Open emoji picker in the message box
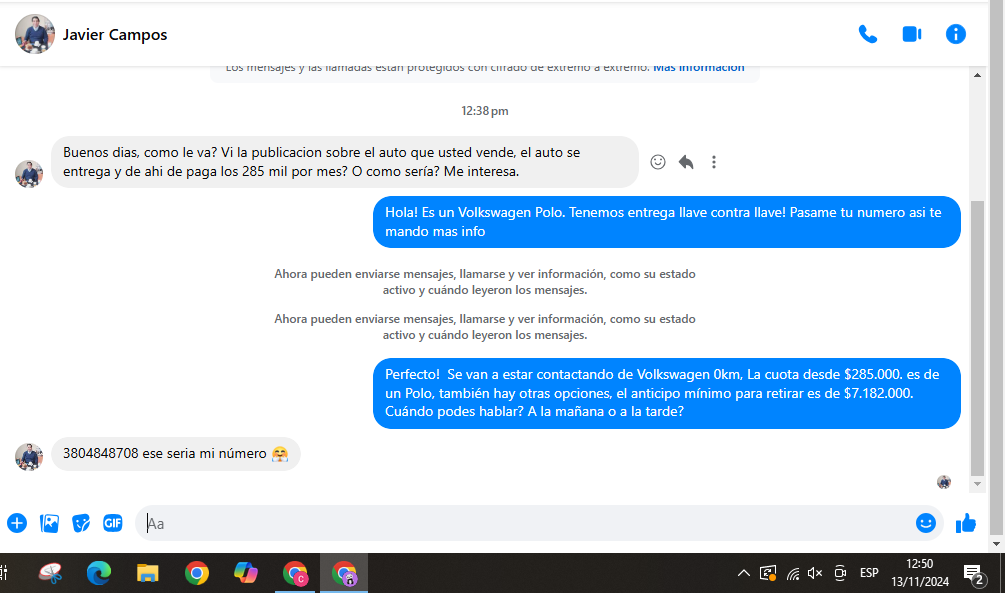The image size is (1005, 593). pos(925,523)
